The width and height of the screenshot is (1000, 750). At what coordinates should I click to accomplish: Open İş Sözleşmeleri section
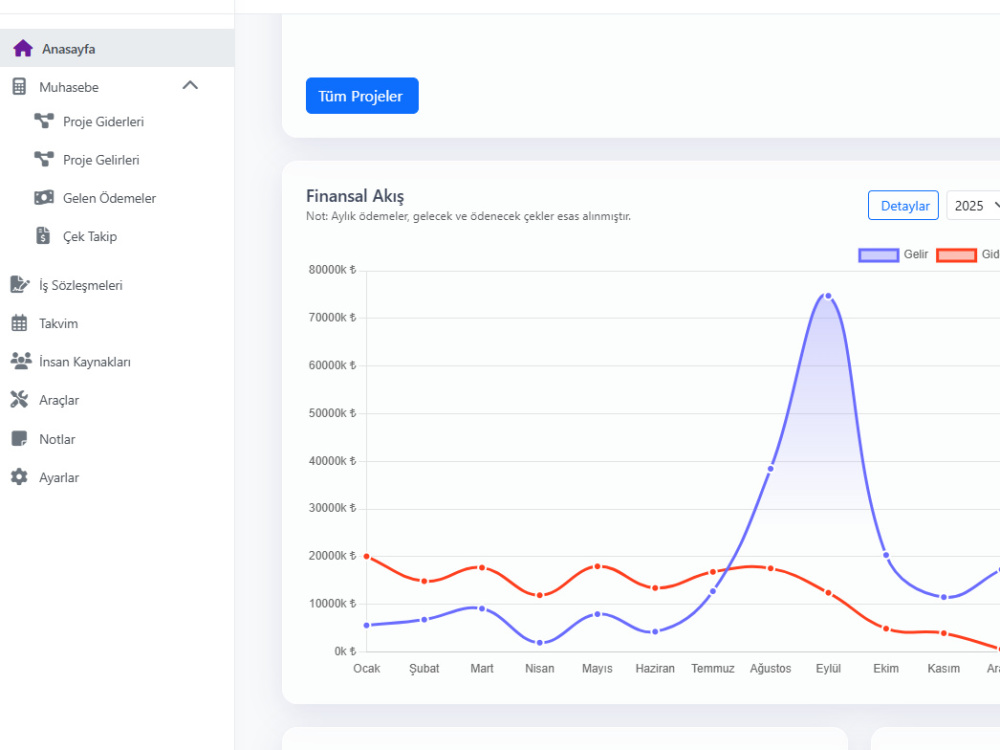click(x=81, y=285)
